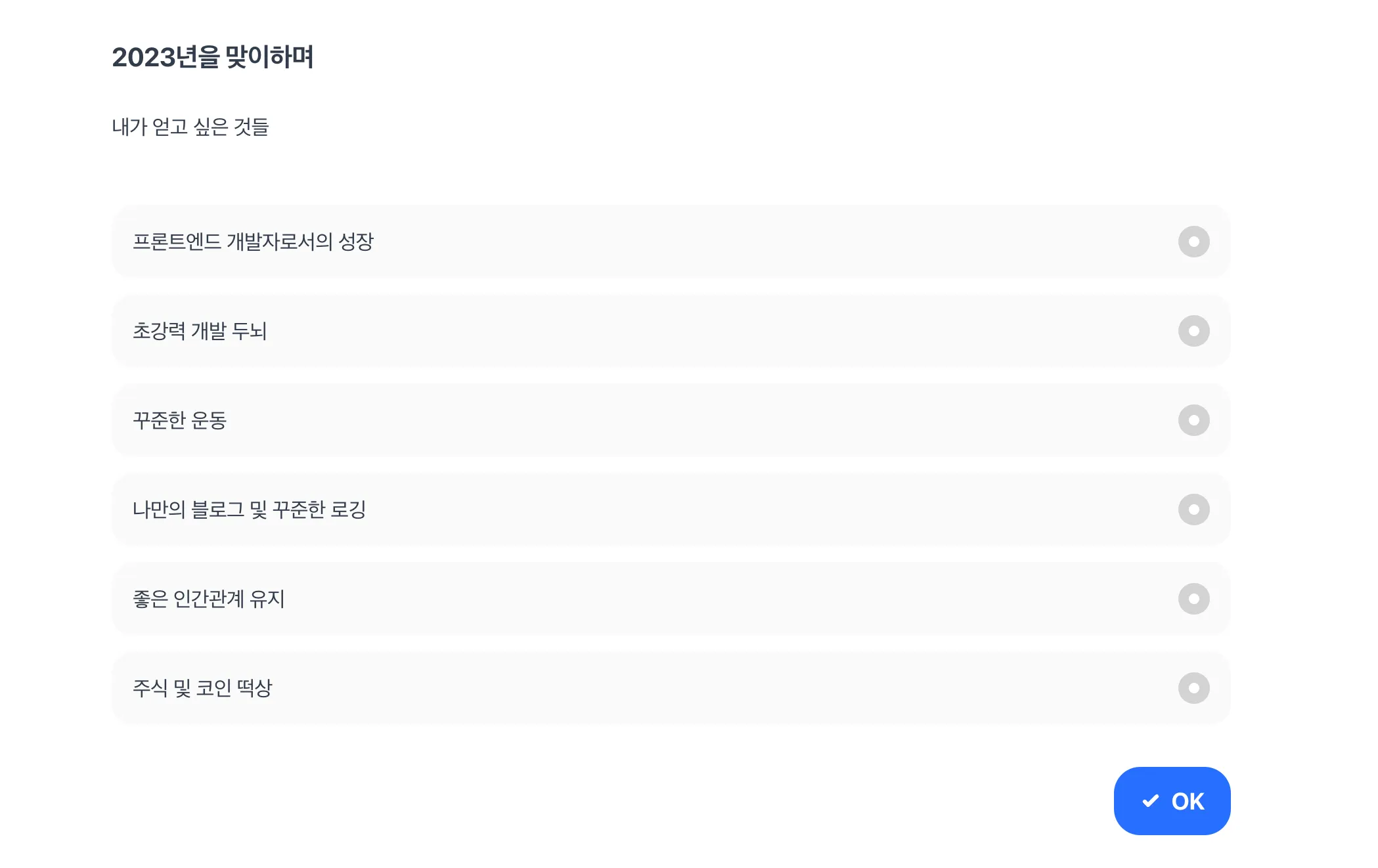Click the middle of the 좋은 인간관계 유지 option card
The width and height of the screenshot is (1378, 868).
[671, 599]
